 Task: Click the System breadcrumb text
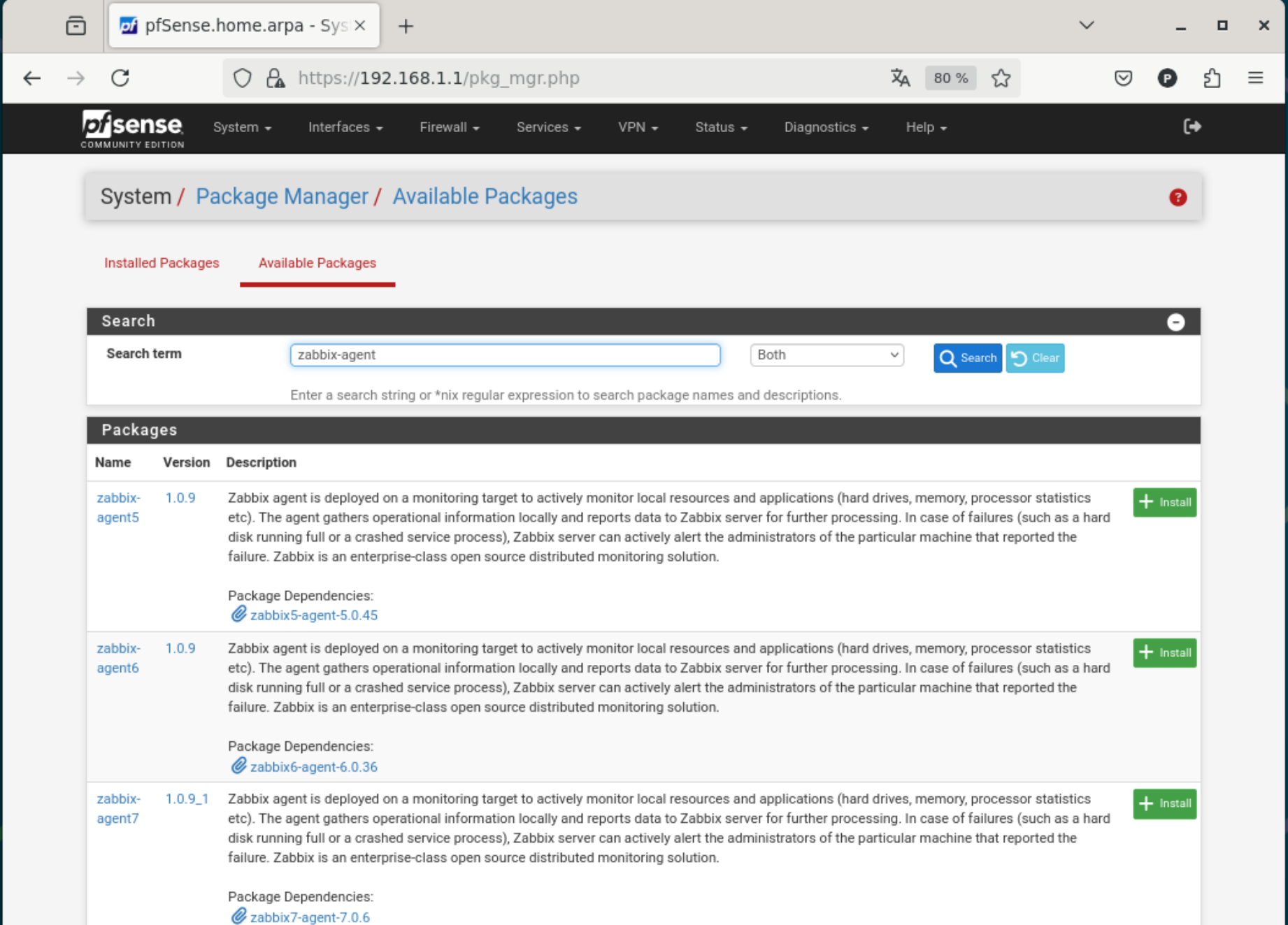point(136,196)
